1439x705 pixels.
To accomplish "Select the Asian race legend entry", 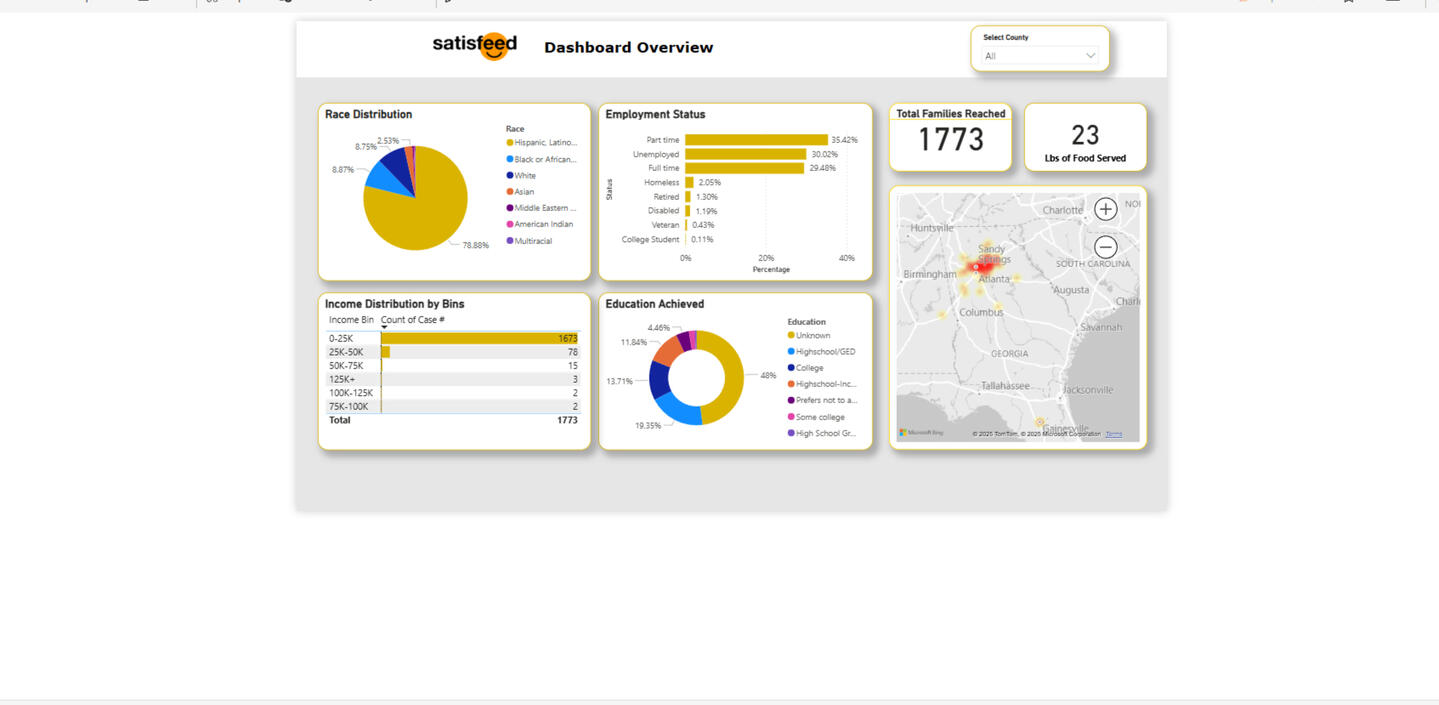I will tap(523, 192).
